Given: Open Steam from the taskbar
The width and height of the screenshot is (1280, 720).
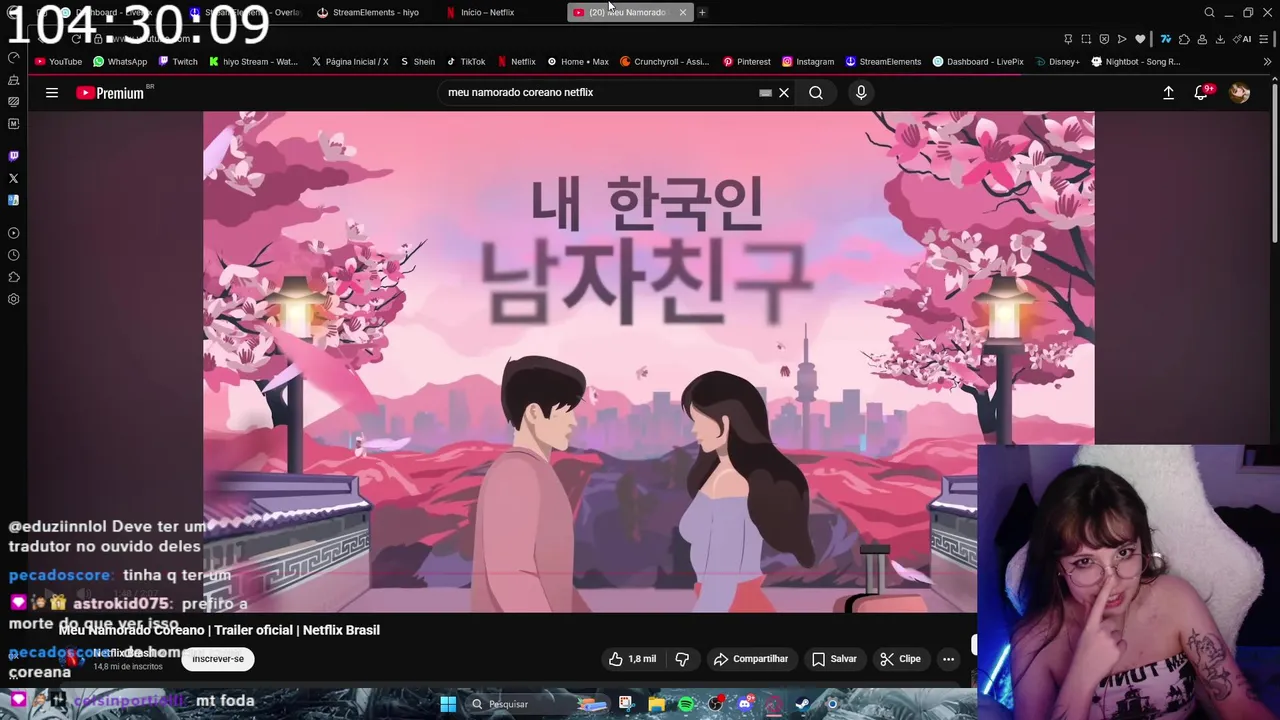Looking at the screenshot, I should [802, 704].
